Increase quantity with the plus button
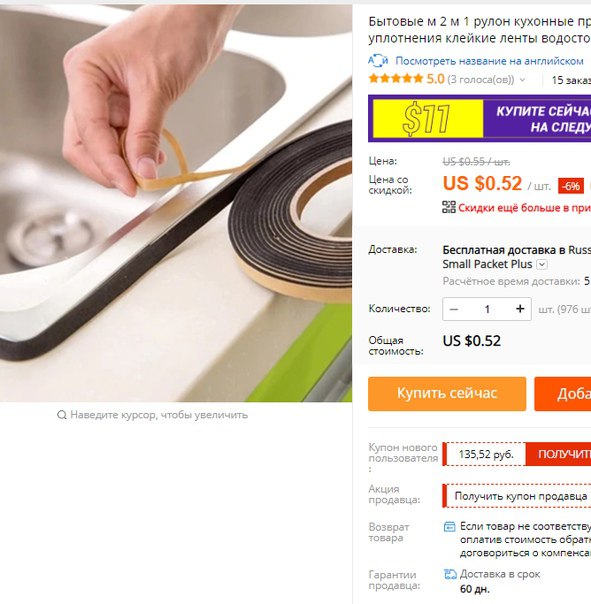Screen dimensions: 591x604 (520, 309)
